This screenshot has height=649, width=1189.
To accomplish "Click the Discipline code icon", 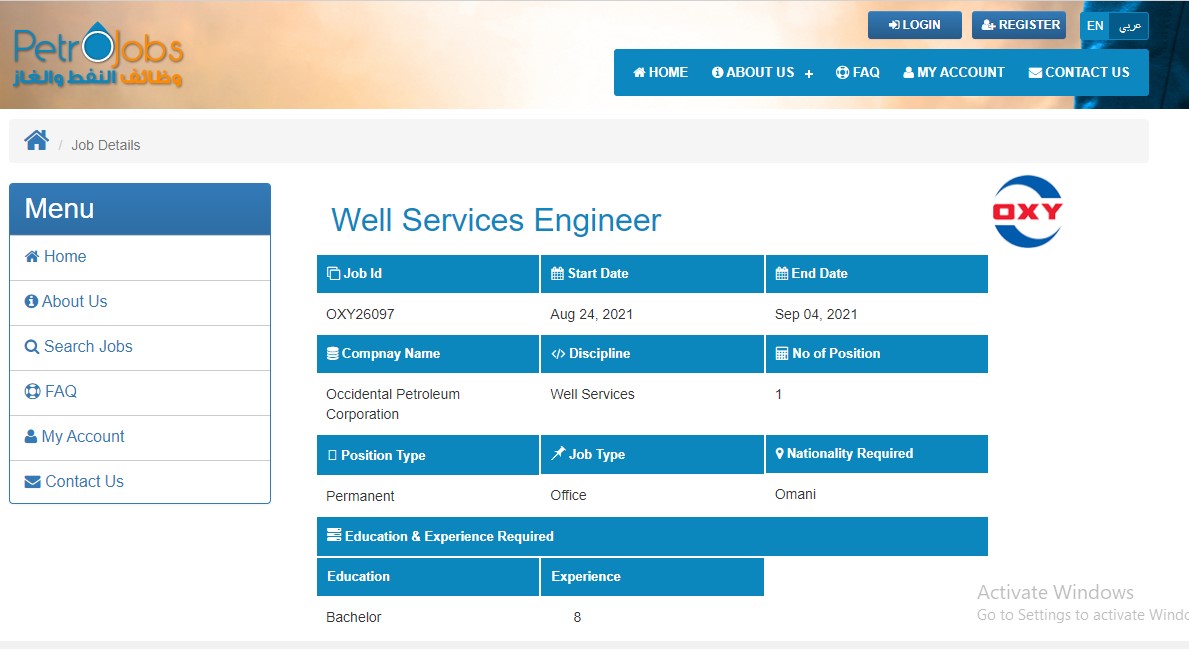I will click(558, 354).
